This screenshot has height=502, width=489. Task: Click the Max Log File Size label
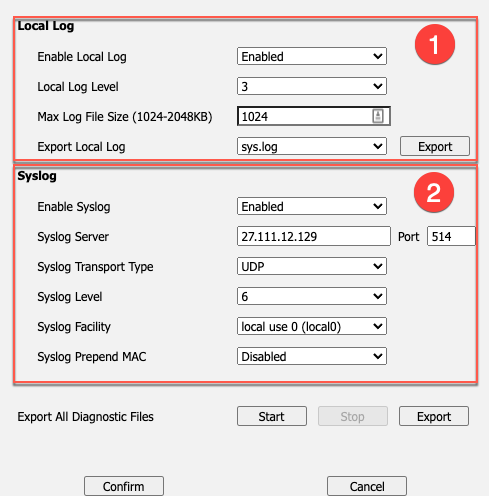click(x=125, y=117)
